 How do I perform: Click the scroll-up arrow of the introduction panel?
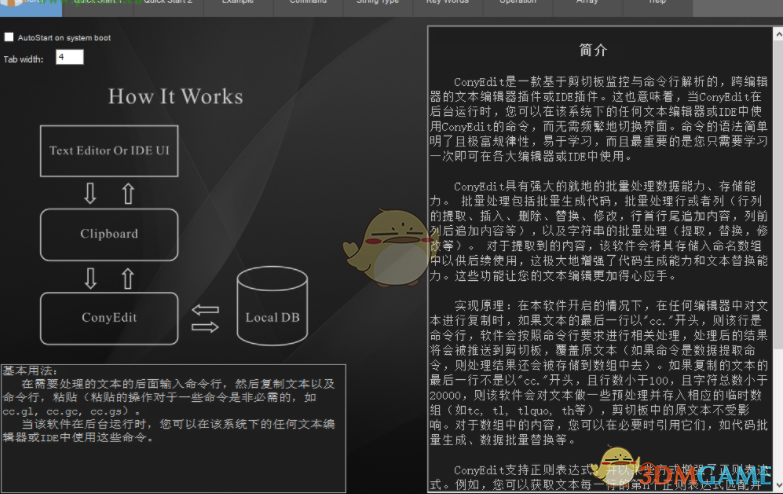pyautogui.click(x=778, y=33)
